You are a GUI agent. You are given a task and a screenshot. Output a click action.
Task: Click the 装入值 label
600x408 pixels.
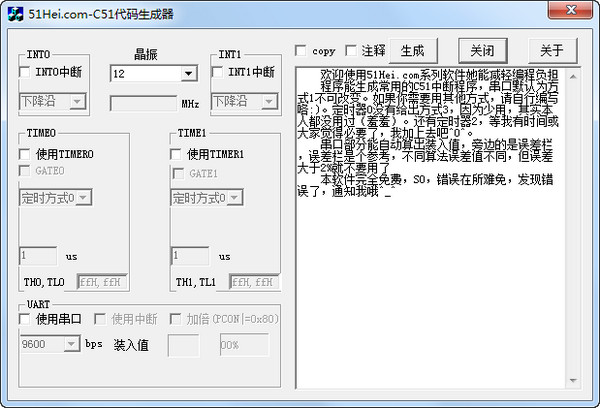pyautogui.click(x=131, y=345)
